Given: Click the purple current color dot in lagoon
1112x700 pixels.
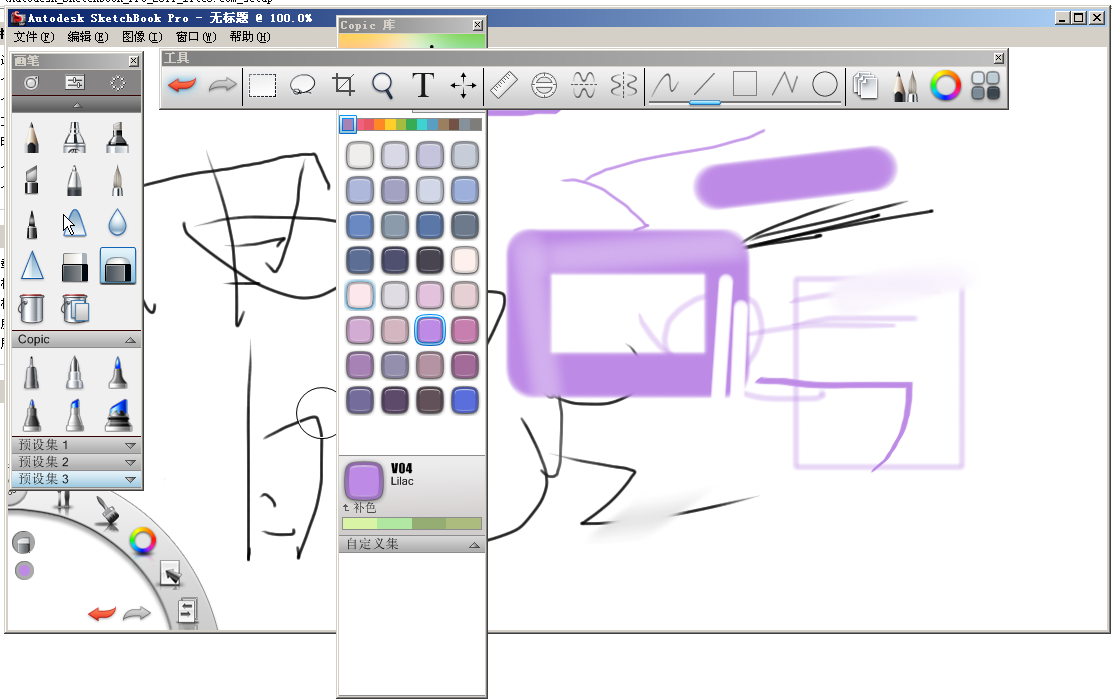Looking at the screenshot, I should point(24,571).
